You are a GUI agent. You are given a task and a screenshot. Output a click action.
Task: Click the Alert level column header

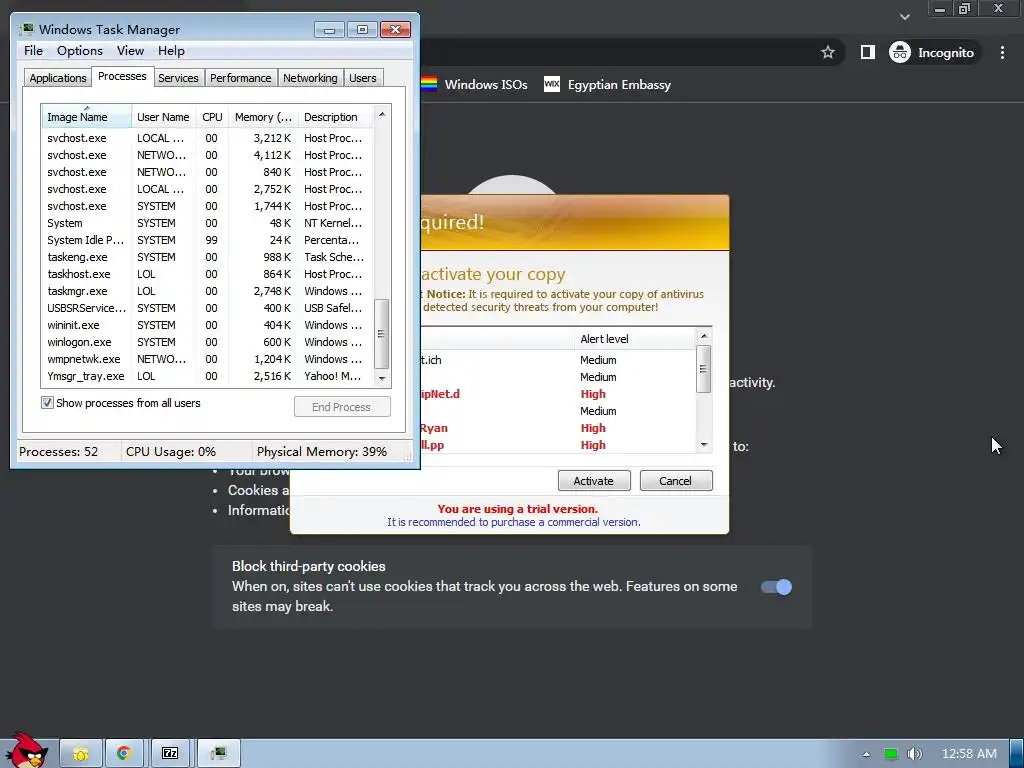point(633,339)
